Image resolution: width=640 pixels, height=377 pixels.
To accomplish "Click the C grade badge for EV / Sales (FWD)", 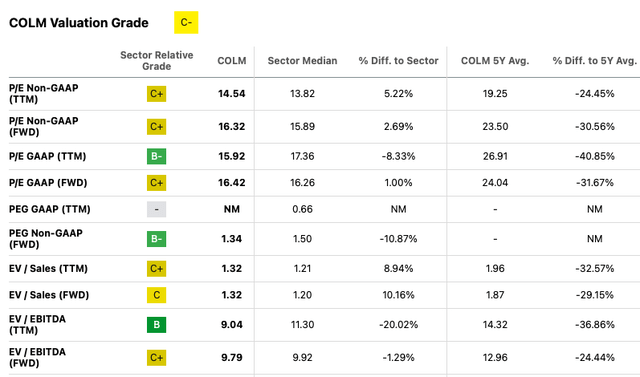I will pos(157,295).
